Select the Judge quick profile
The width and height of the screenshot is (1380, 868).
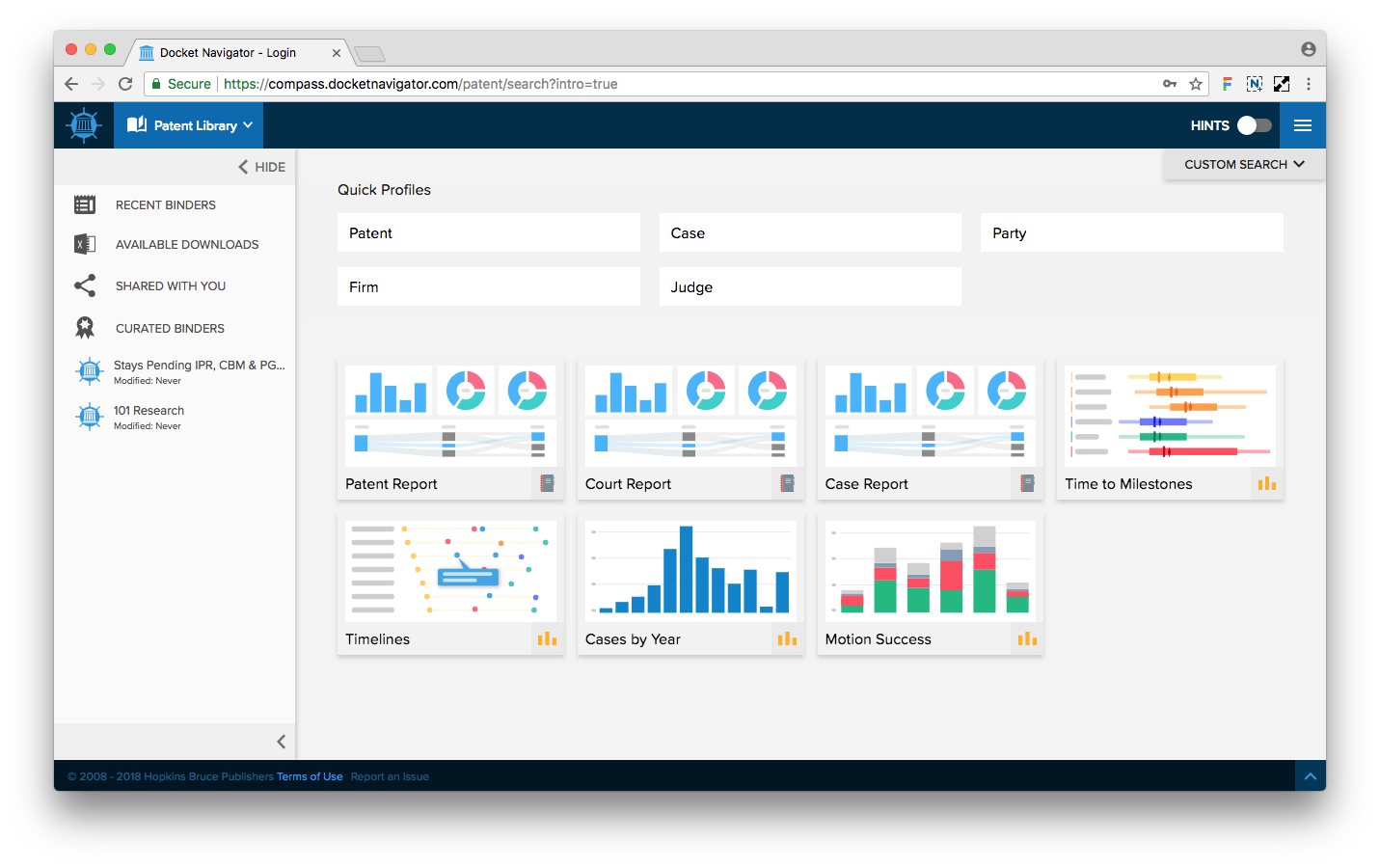(810, 286)
